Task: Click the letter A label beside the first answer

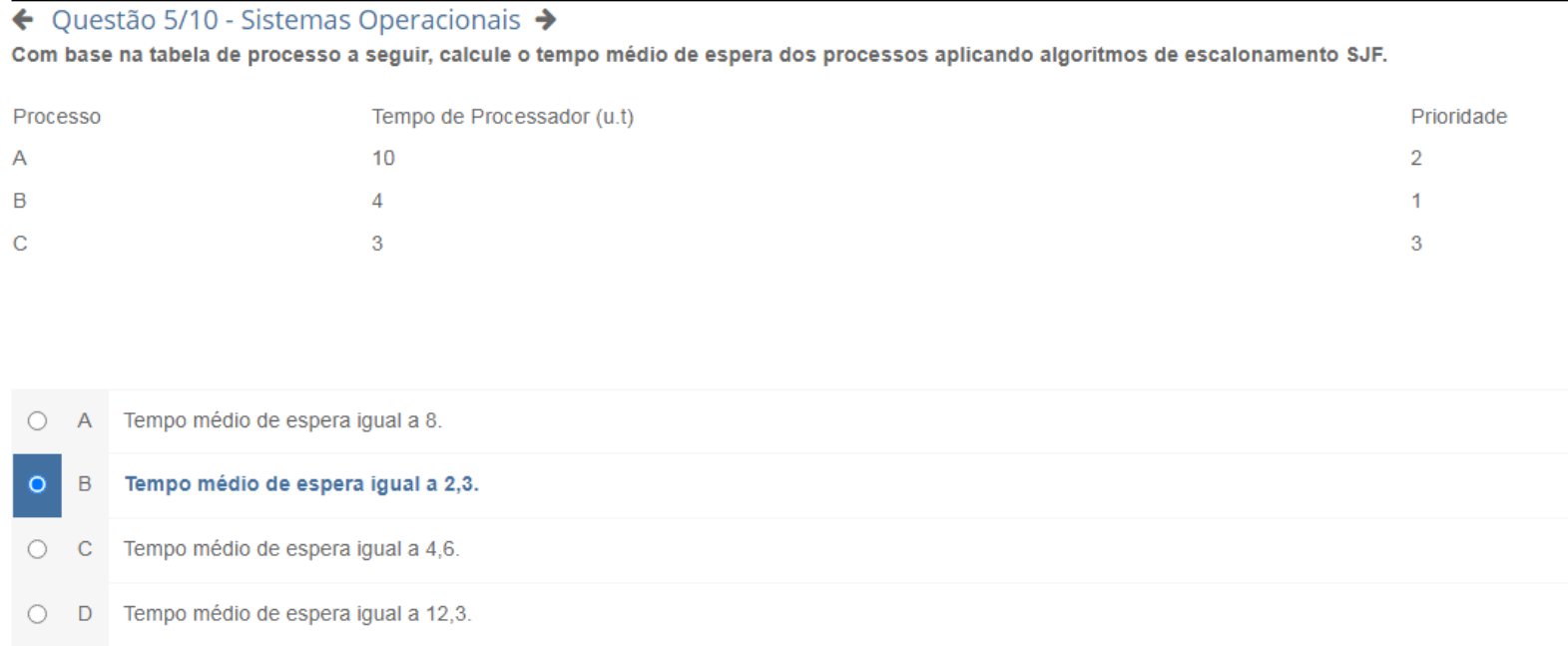Action: pyautogui.click(x=85, y=420)
